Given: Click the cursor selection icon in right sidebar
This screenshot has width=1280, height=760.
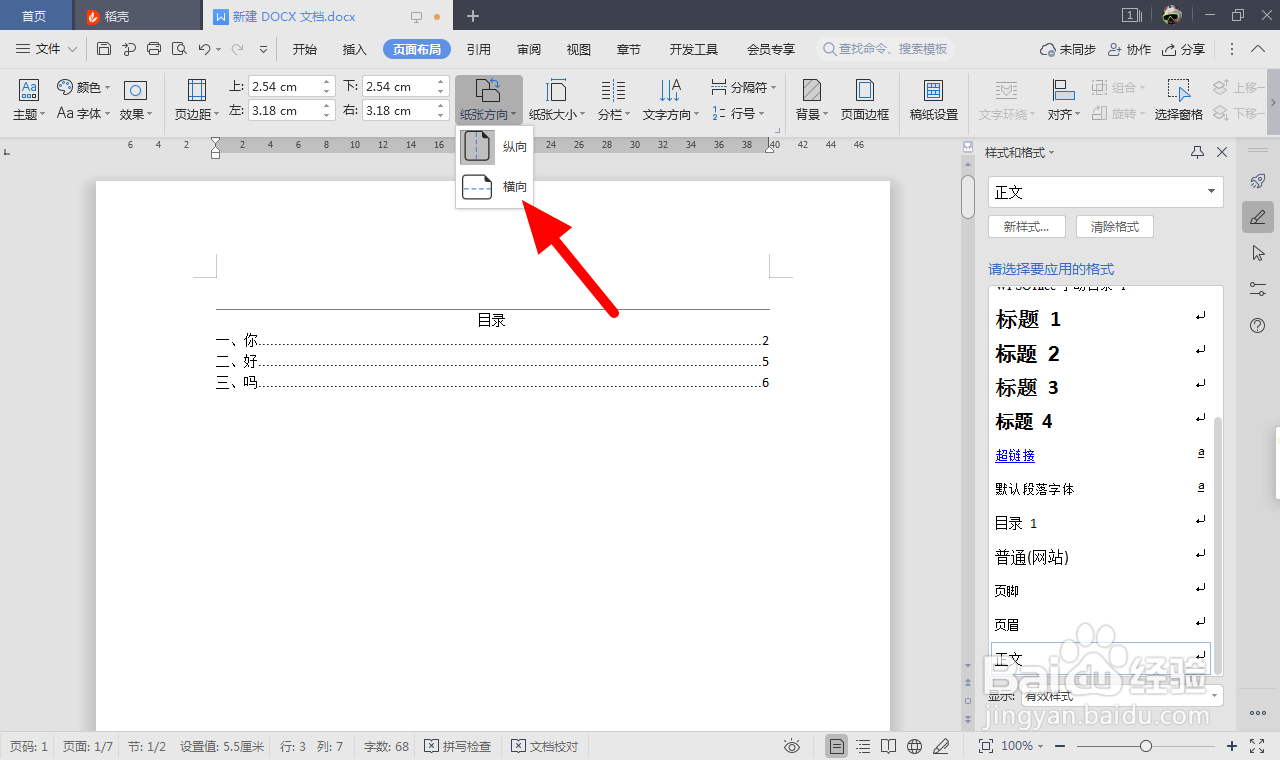Looking at the screenshot, I should click(x=1258, y=253).
